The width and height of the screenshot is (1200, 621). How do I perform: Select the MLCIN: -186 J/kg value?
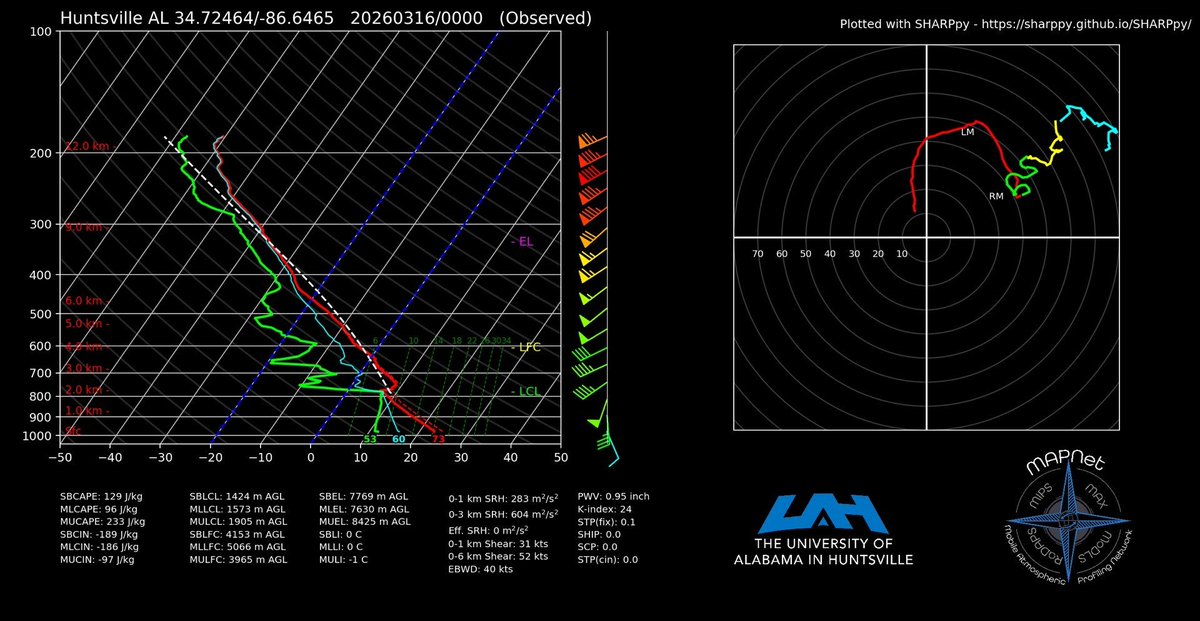tap(101, 547)
